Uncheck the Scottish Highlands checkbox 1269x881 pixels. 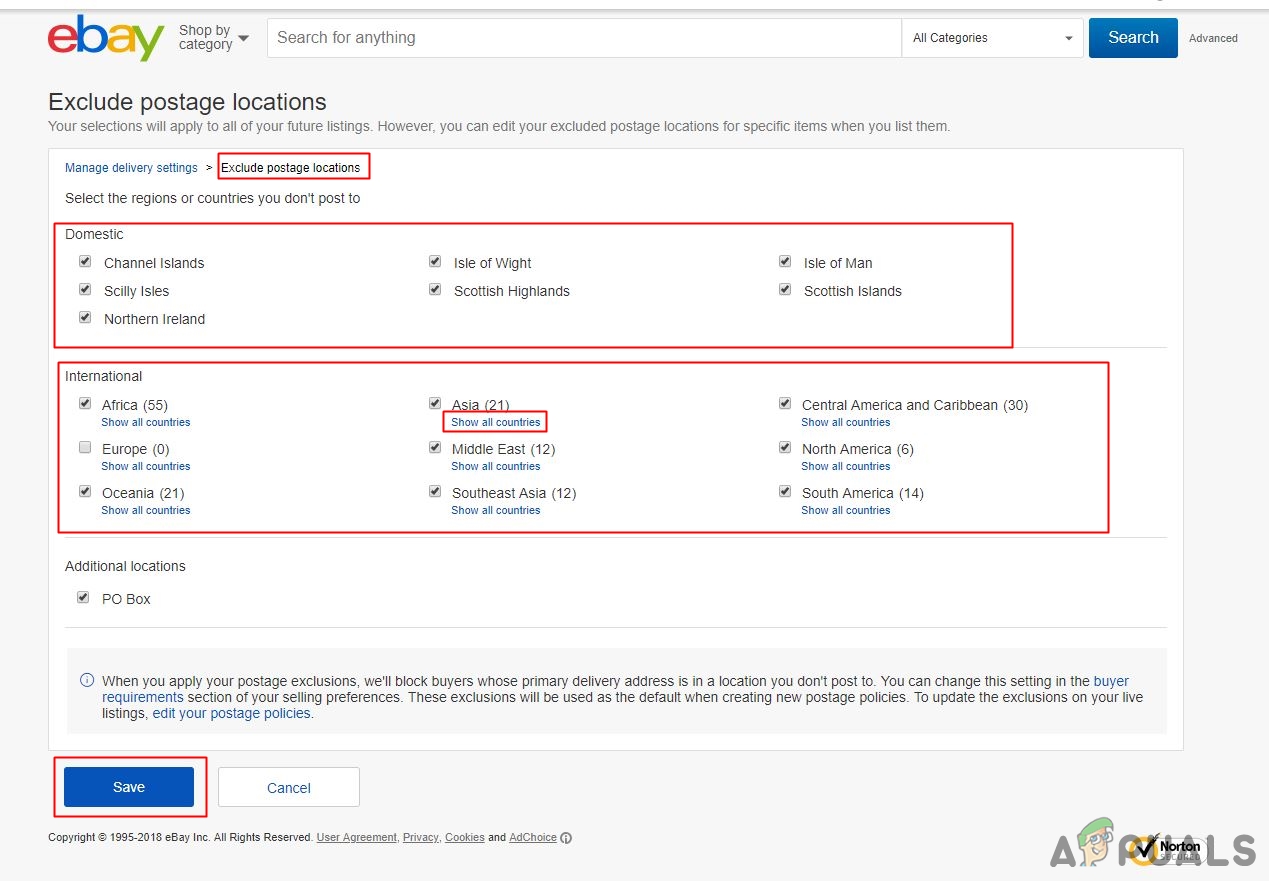point(435,290)
